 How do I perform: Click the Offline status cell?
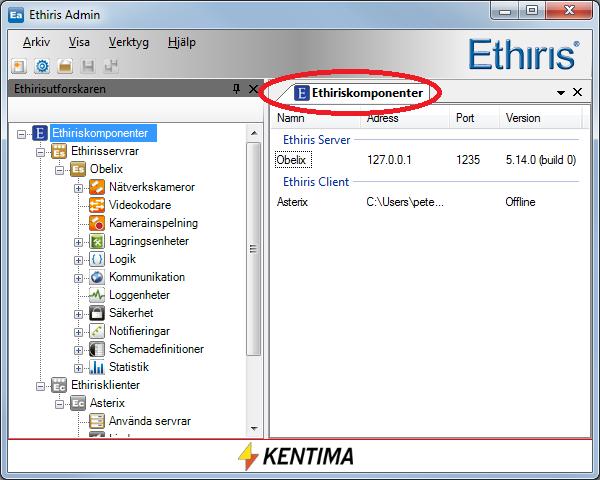[x=520, y=202]
